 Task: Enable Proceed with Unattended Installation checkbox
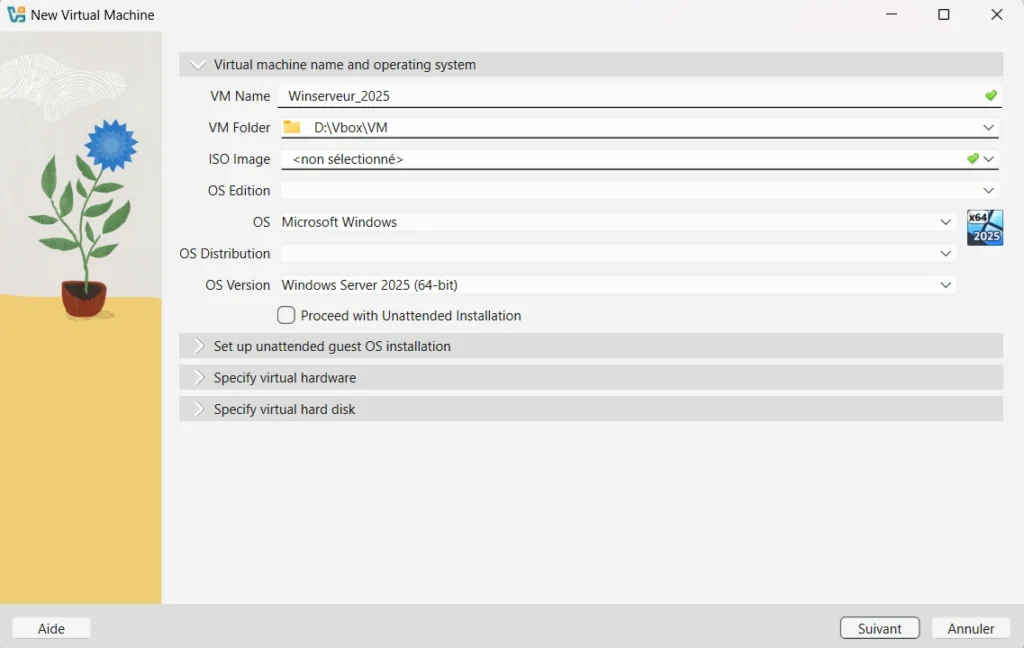point(286,316)
